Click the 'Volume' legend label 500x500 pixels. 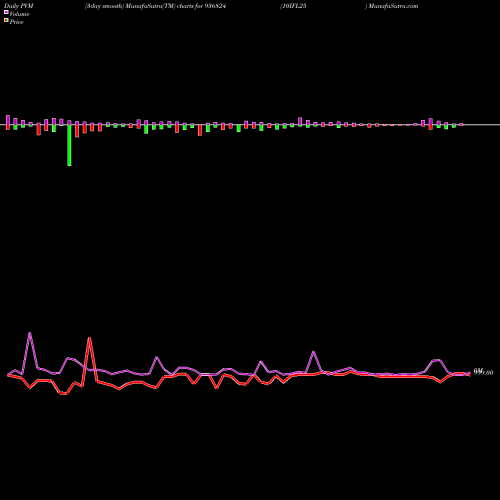(x=19, y=14)
